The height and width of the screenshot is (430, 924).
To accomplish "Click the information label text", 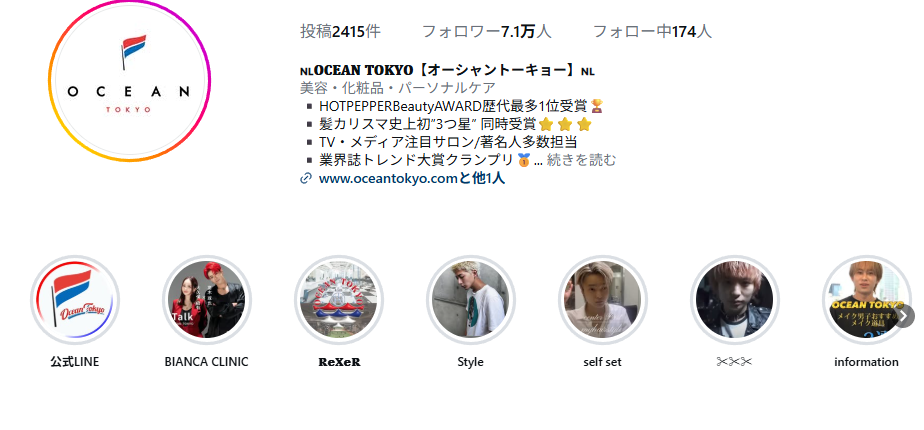I will tap(866, 362).
